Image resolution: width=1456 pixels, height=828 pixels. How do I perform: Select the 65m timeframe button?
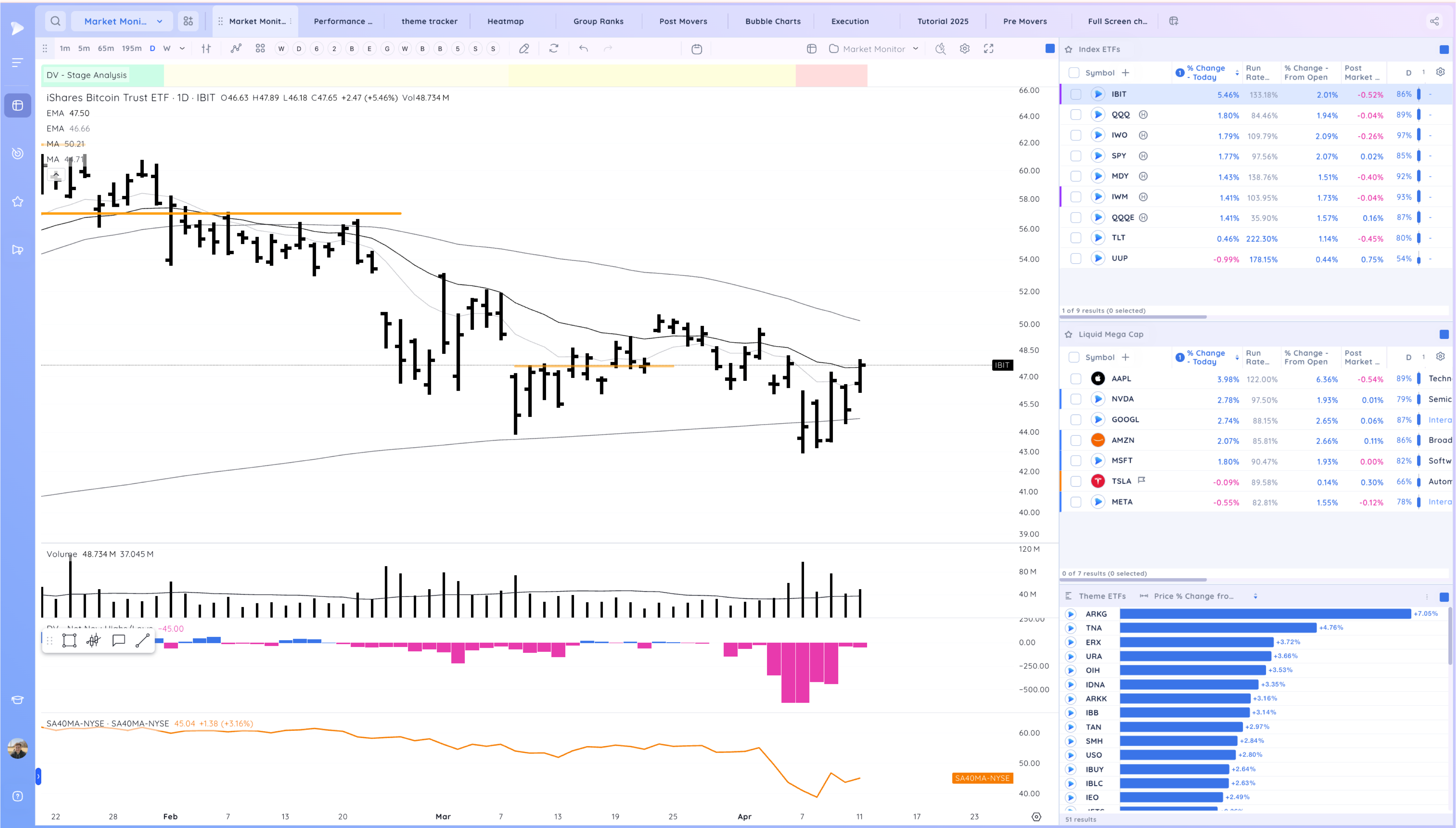106,48
